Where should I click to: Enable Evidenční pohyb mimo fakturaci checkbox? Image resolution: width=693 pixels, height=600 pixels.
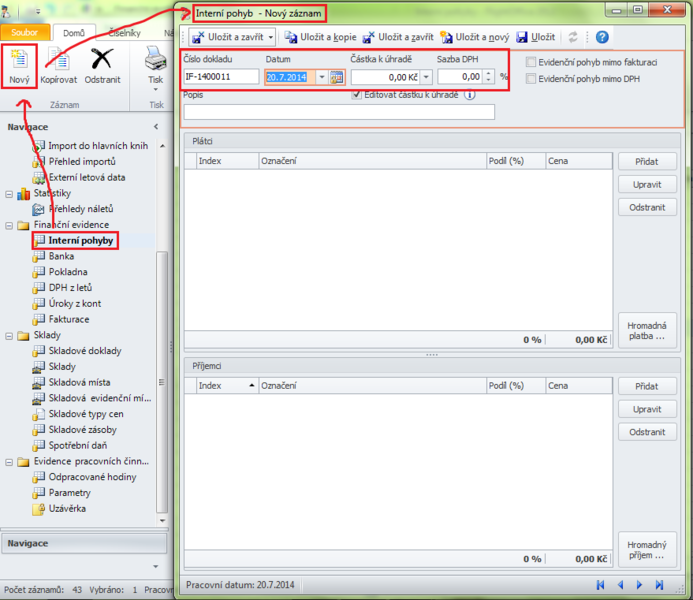pos(531,62)
